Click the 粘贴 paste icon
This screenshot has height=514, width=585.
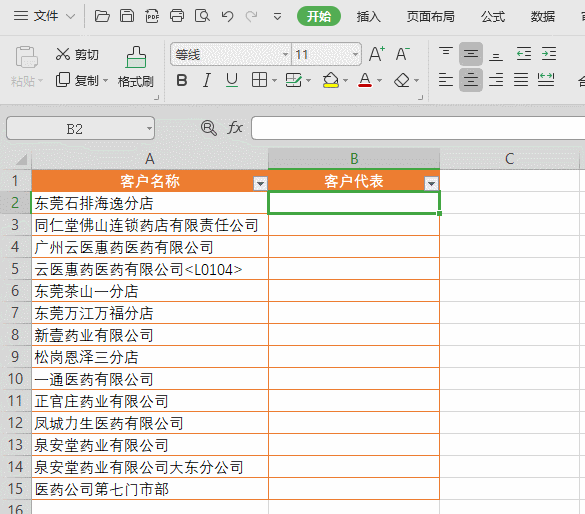click(26, 57)
